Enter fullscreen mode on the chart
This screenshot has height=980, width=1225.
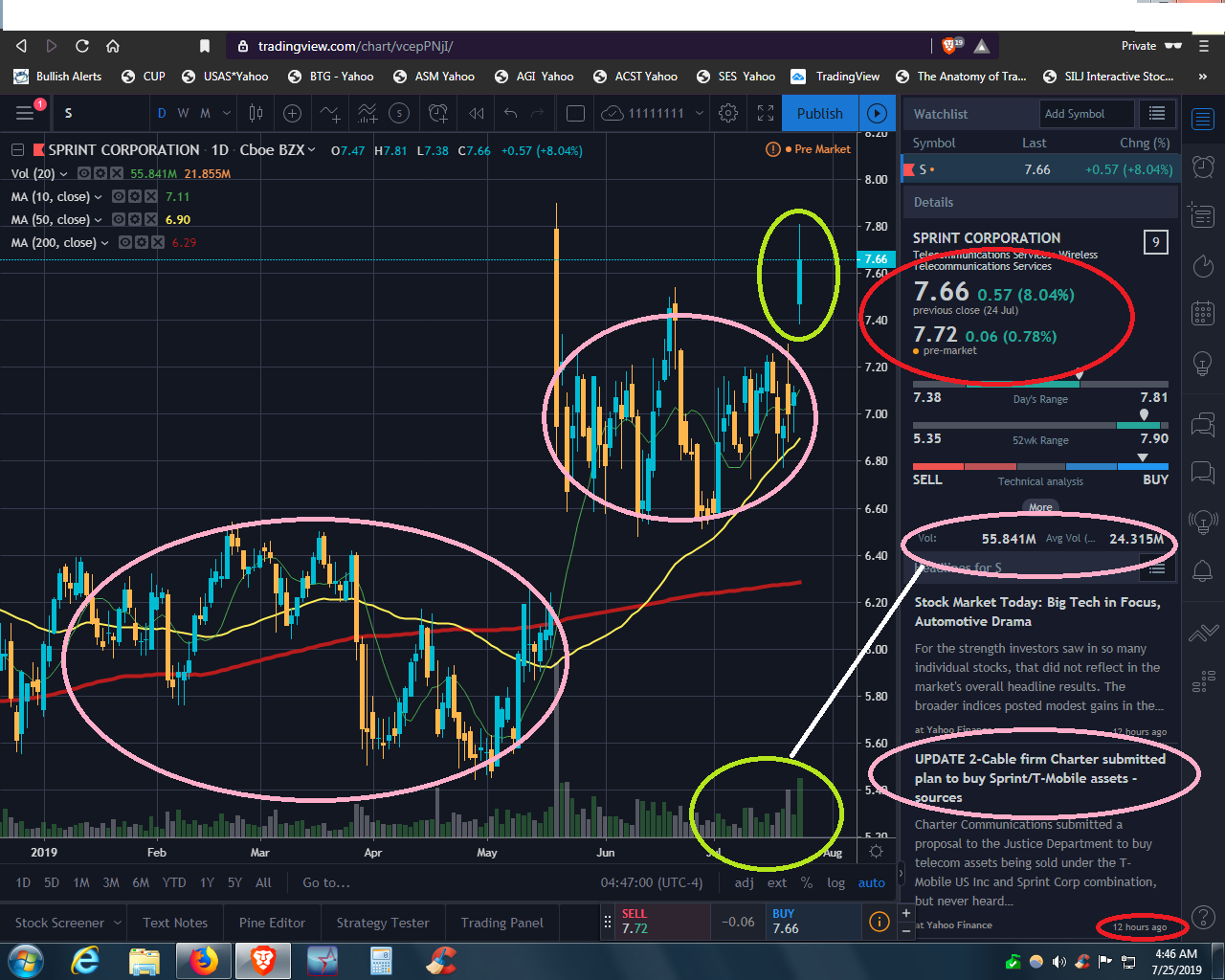[x=766, y=114]
